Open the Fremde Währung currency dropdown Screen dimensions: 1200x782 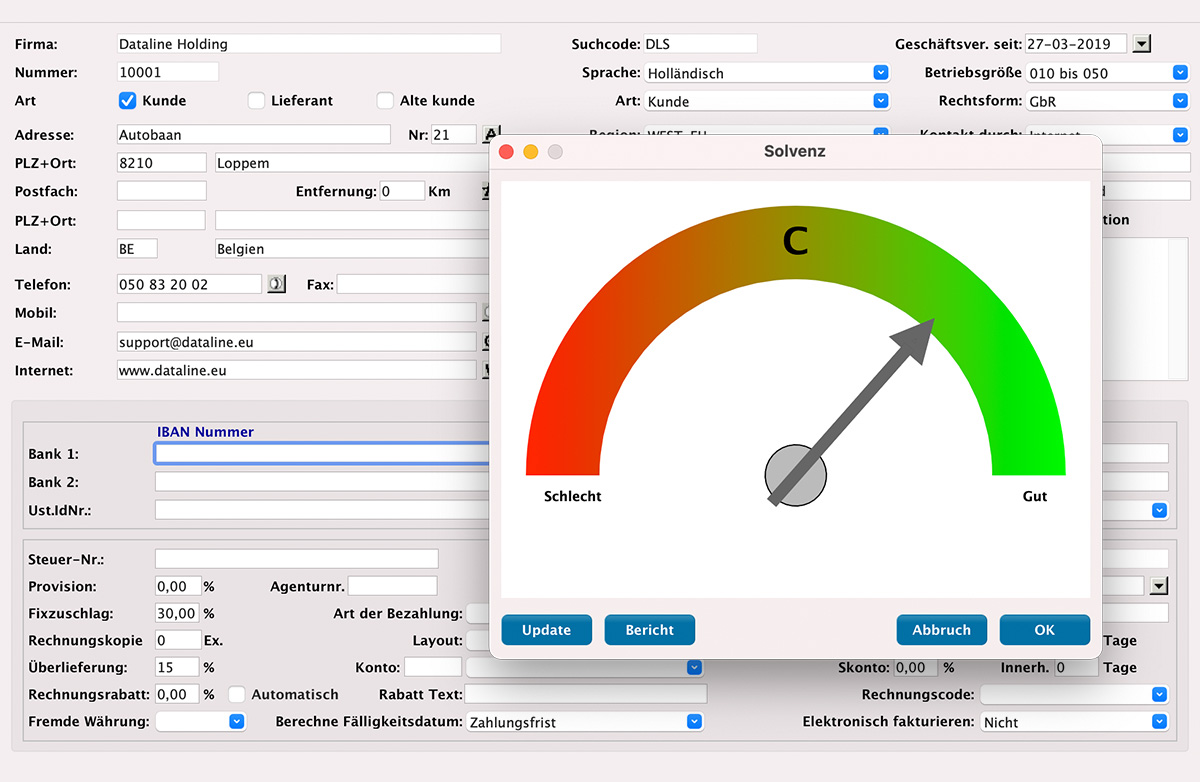pos(237,722)
